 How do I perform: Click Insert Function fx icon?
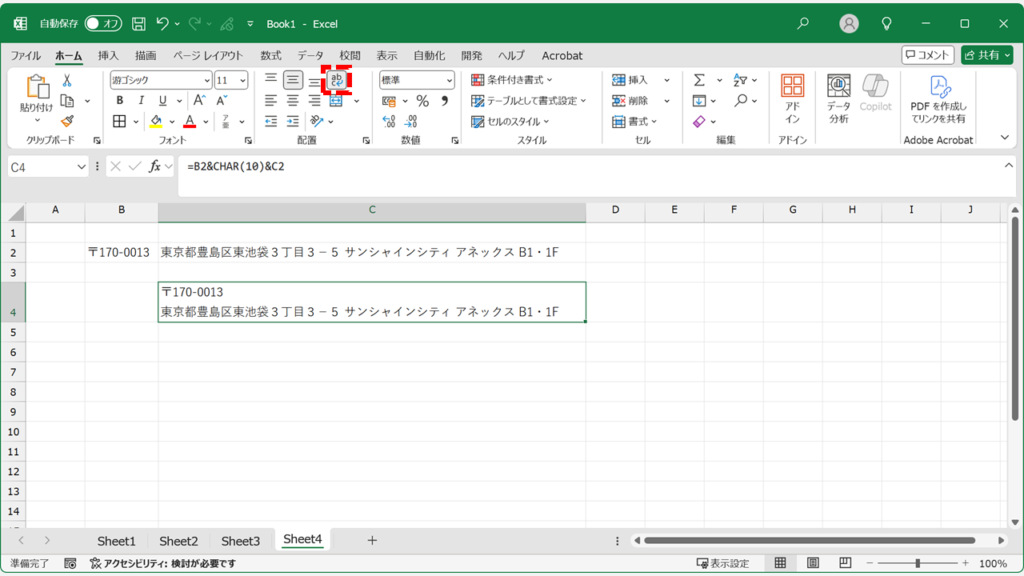tap(155, 167)
